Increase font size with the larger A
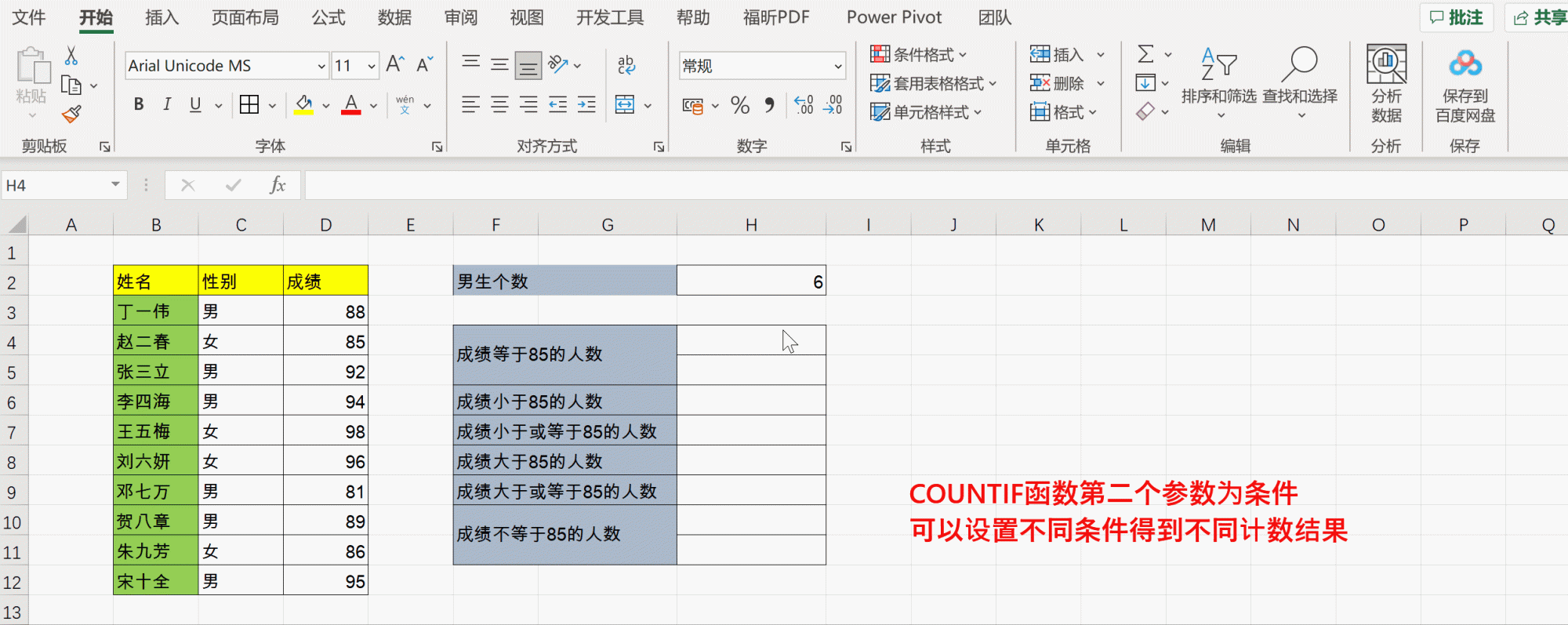This screenshot has height=625, width=1568. click(396, 64)
